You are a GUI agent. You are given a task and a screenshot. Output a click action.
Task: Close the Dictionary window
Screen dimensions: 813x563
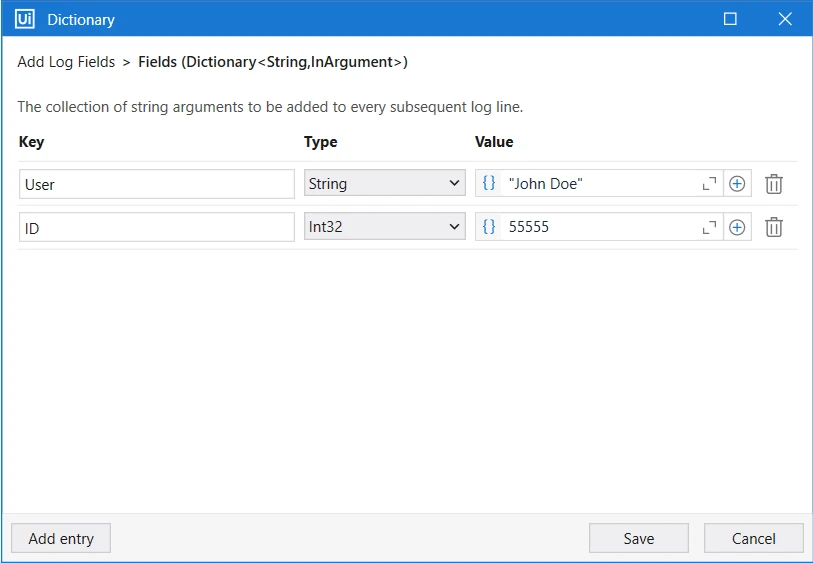tap(785, 19)
